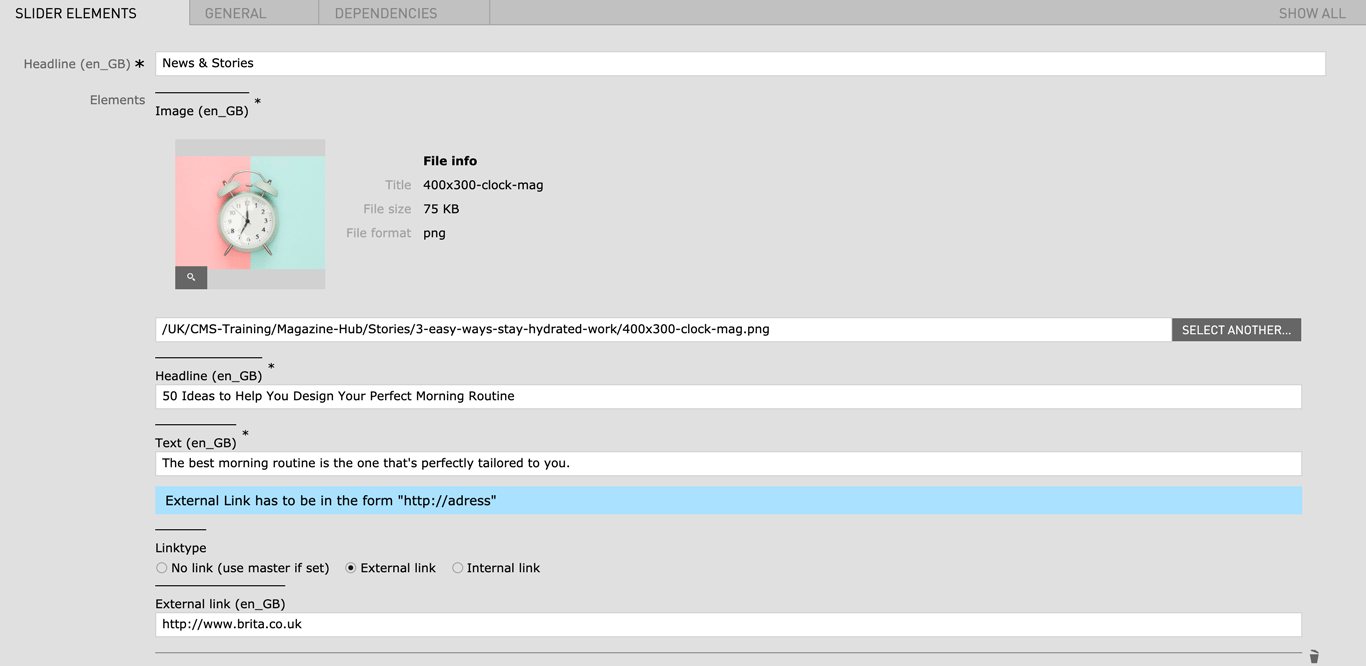1366x666 pixels.
Task: Click the 'Linktype' label
Action: (x=181, y=548)
